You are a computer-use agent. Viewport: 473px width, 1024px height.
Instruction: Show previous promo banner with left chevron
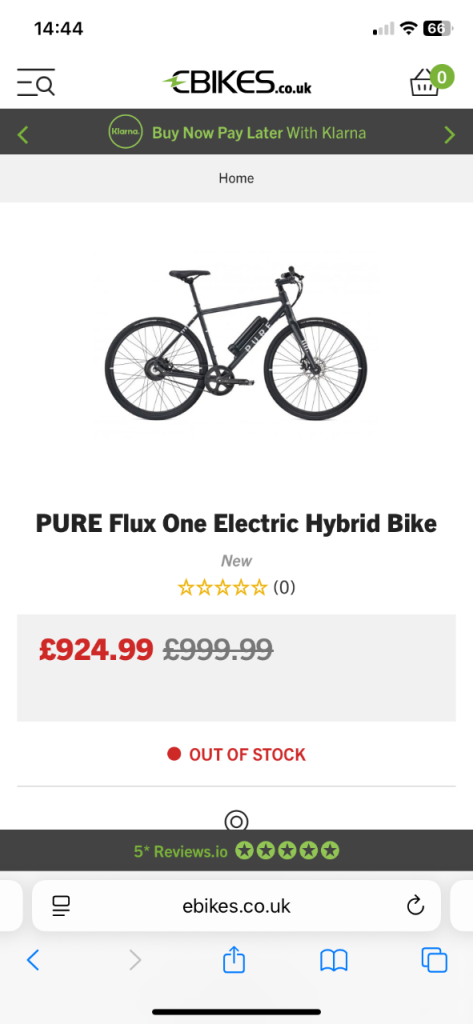[x=23, y=134]
